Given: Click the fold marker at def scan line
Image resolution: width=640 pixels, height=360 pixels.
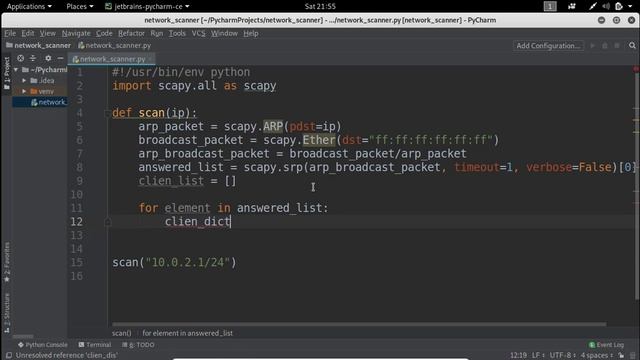Looking at the screenshot, I should pyautogui.click(x=108, y=113).
